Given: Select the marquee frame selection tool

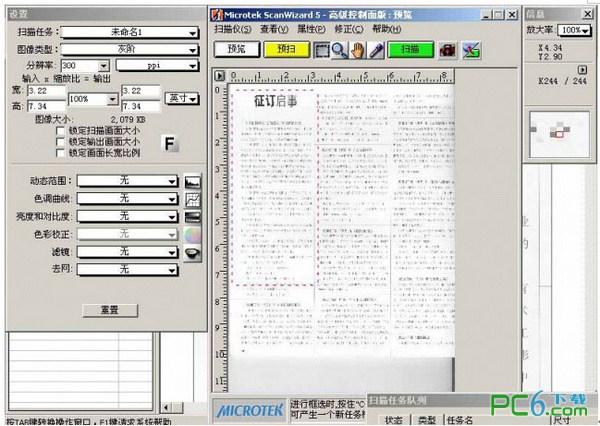Looking at the screenshot, I should click(322, 49).
